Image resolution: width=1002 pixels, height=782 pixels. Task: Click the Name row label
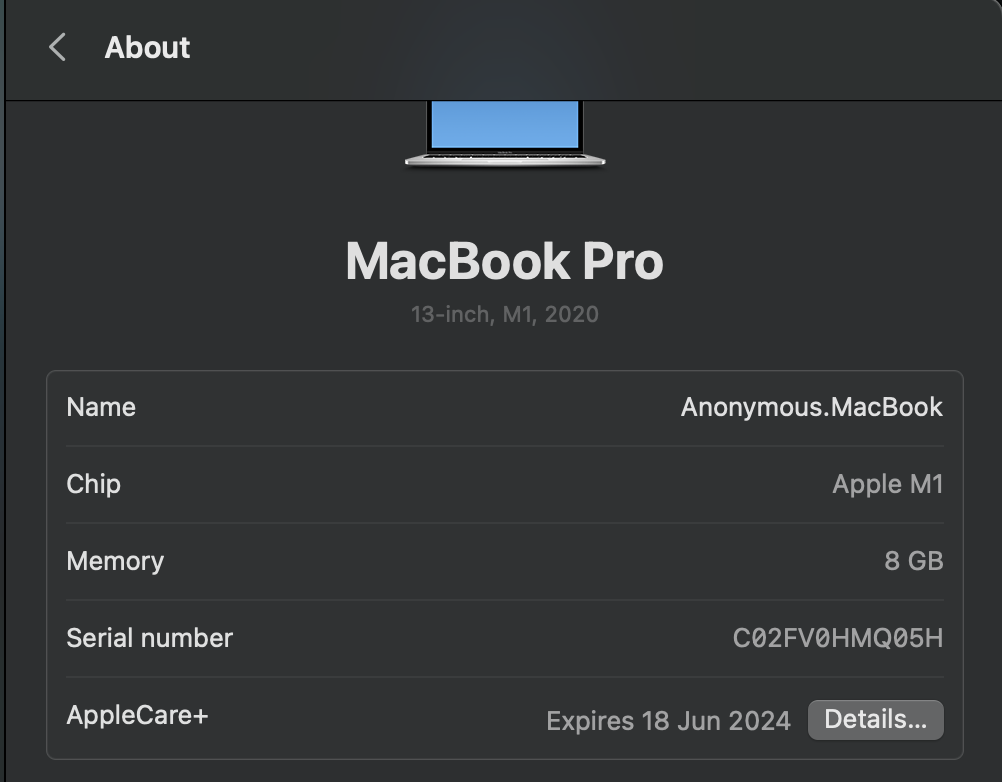[x=101, y=407]
